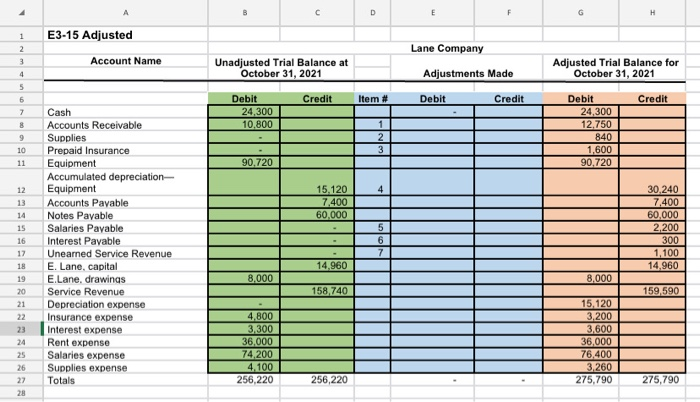This screenshot has height=402, width=700.
Task: Click unadjusted Equipment debit 90,720
Action: tap(244, 163)
